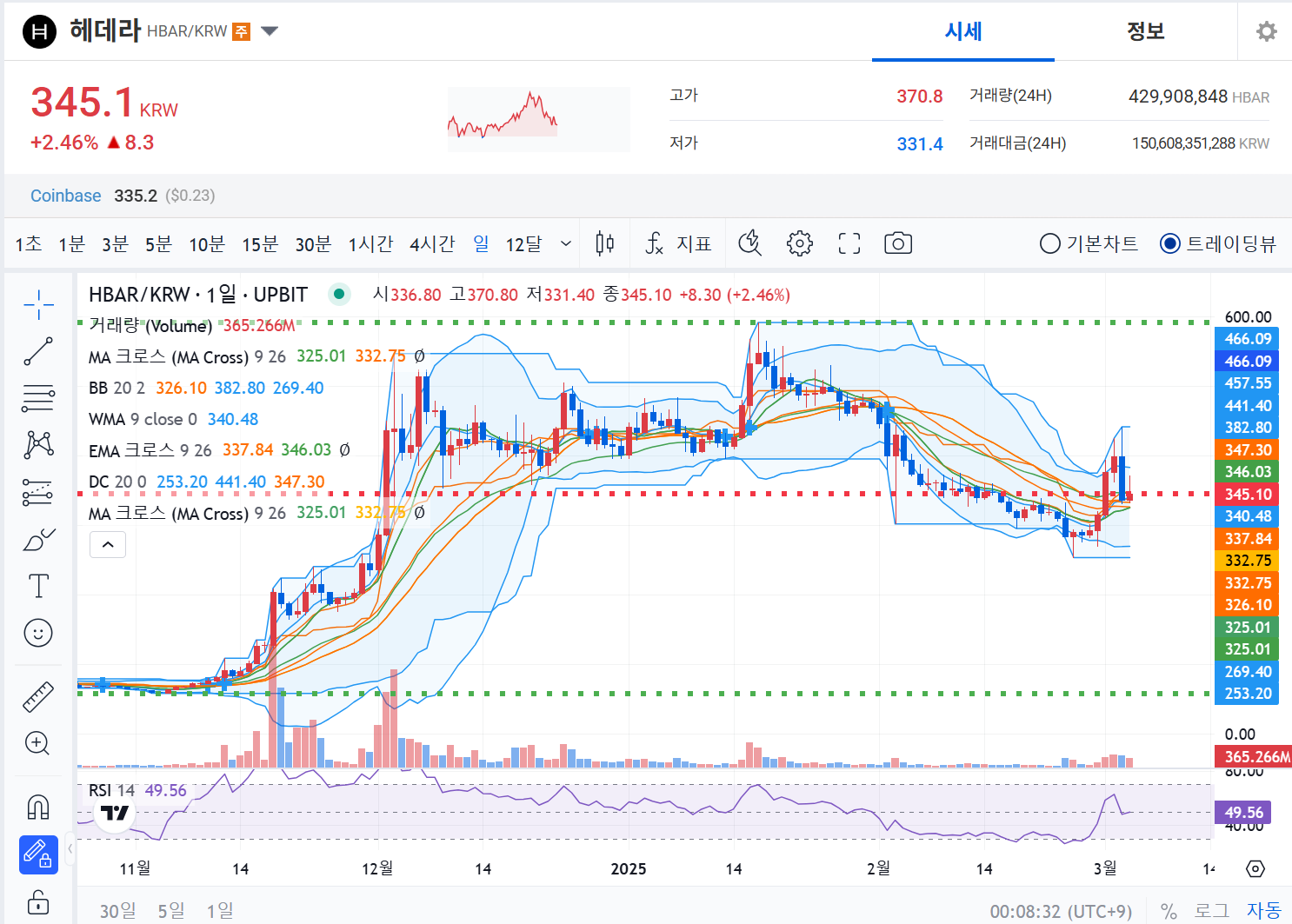Select the 1초 timeframe
The width and height of the screenshot is (1292, 924).
coord(29,244)
